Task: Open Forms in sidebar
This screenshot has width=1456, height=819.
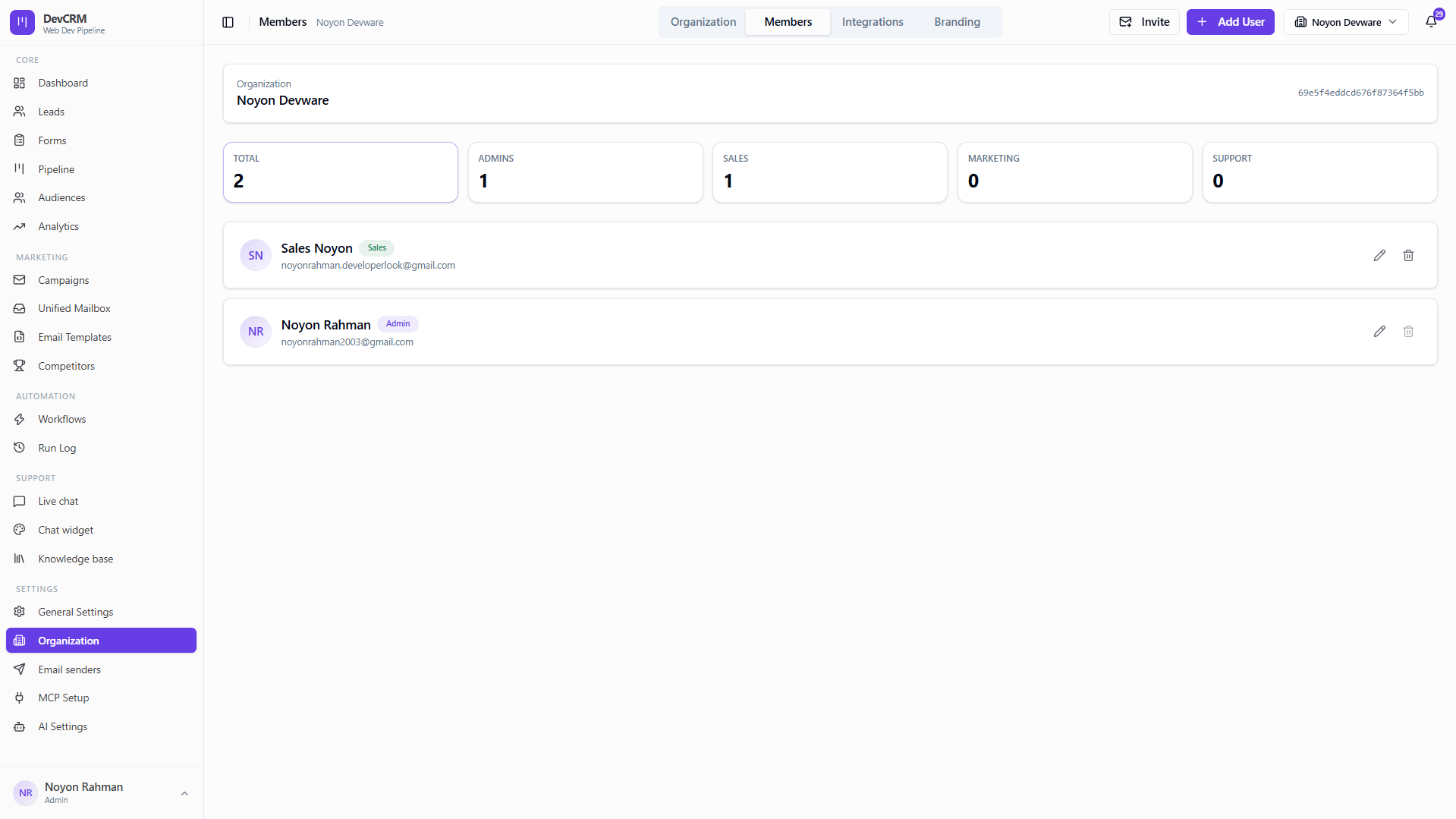Action: click(x=101, y=140)
